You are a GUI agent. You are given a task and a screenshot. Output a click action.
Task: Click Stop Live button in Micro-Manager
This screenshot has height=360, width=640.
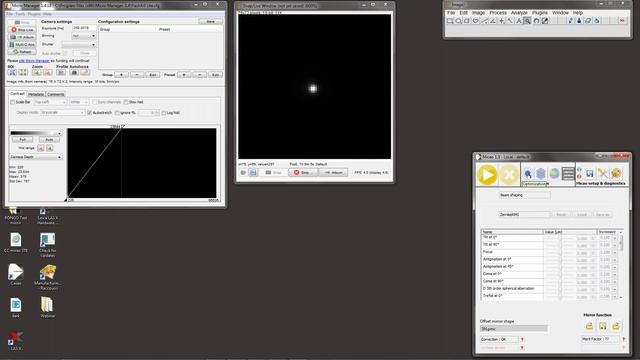point(22,30)
